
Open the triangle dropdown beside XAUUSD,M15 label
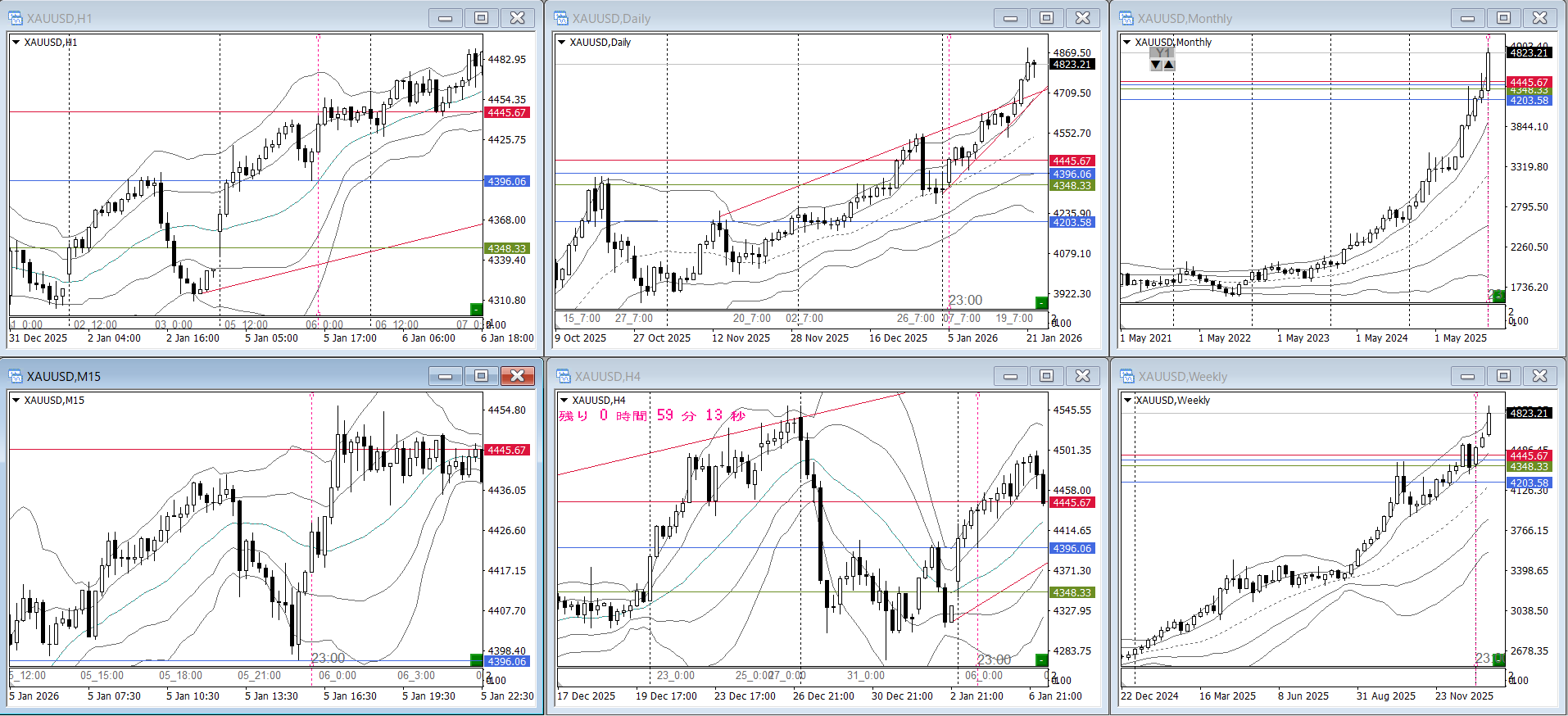pyautogui.click(x=16, y=401)
